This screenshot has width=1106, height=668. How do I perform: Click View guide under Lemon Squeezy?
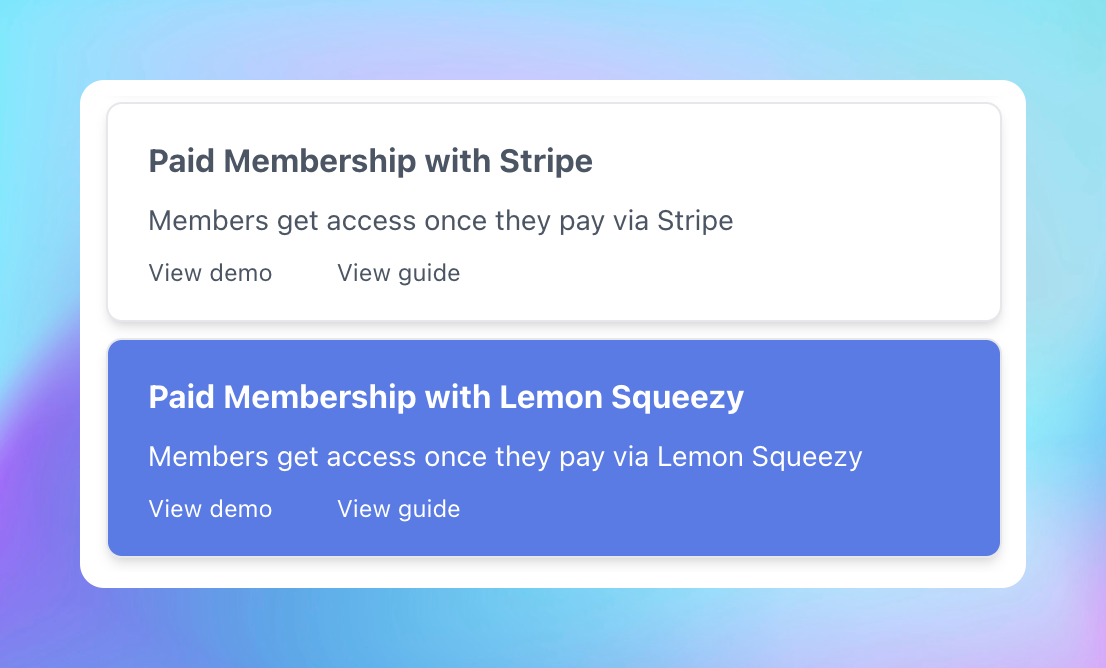398,509
